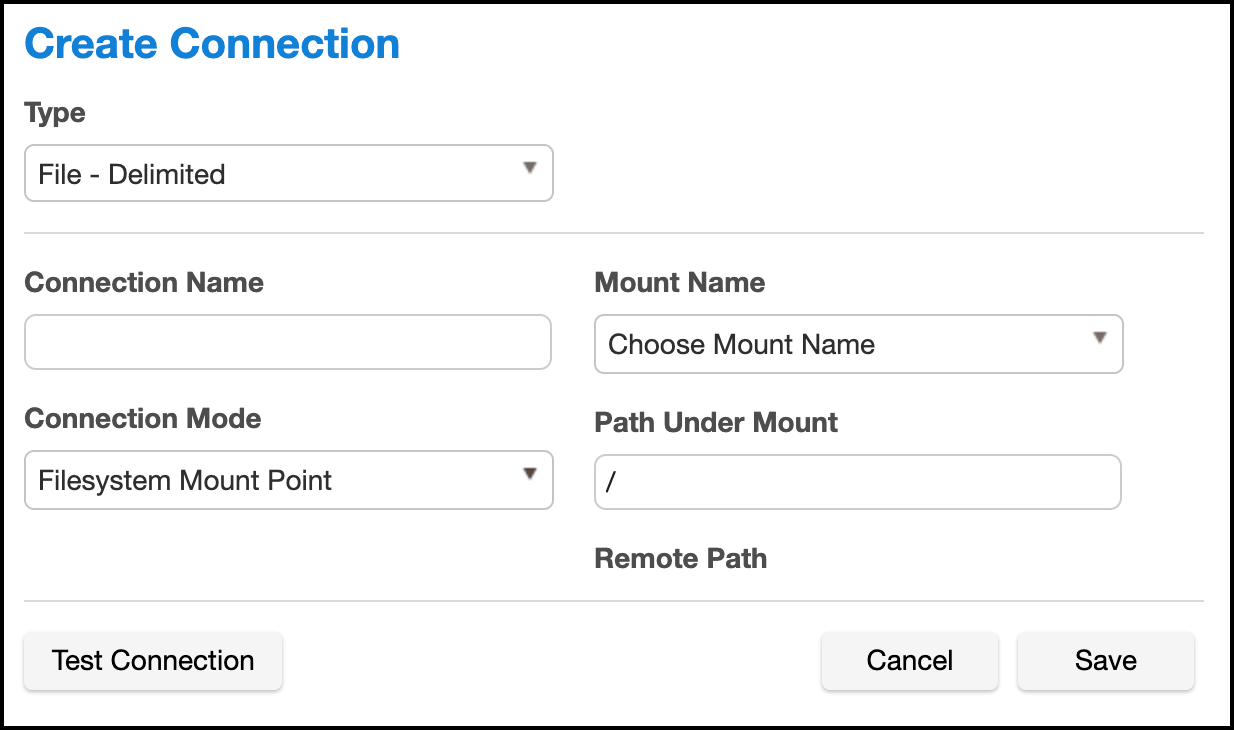This screenshot has height=730, width=1234.
Task: Click the Mount Name label
Action: (x=680, y=283)
